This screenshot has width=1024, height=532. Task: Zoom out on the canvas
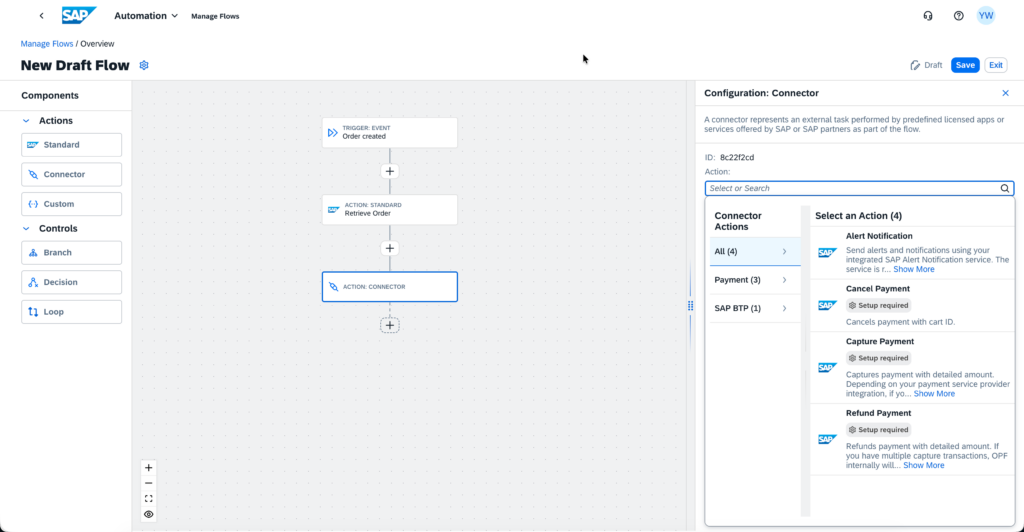coord(149,483)
